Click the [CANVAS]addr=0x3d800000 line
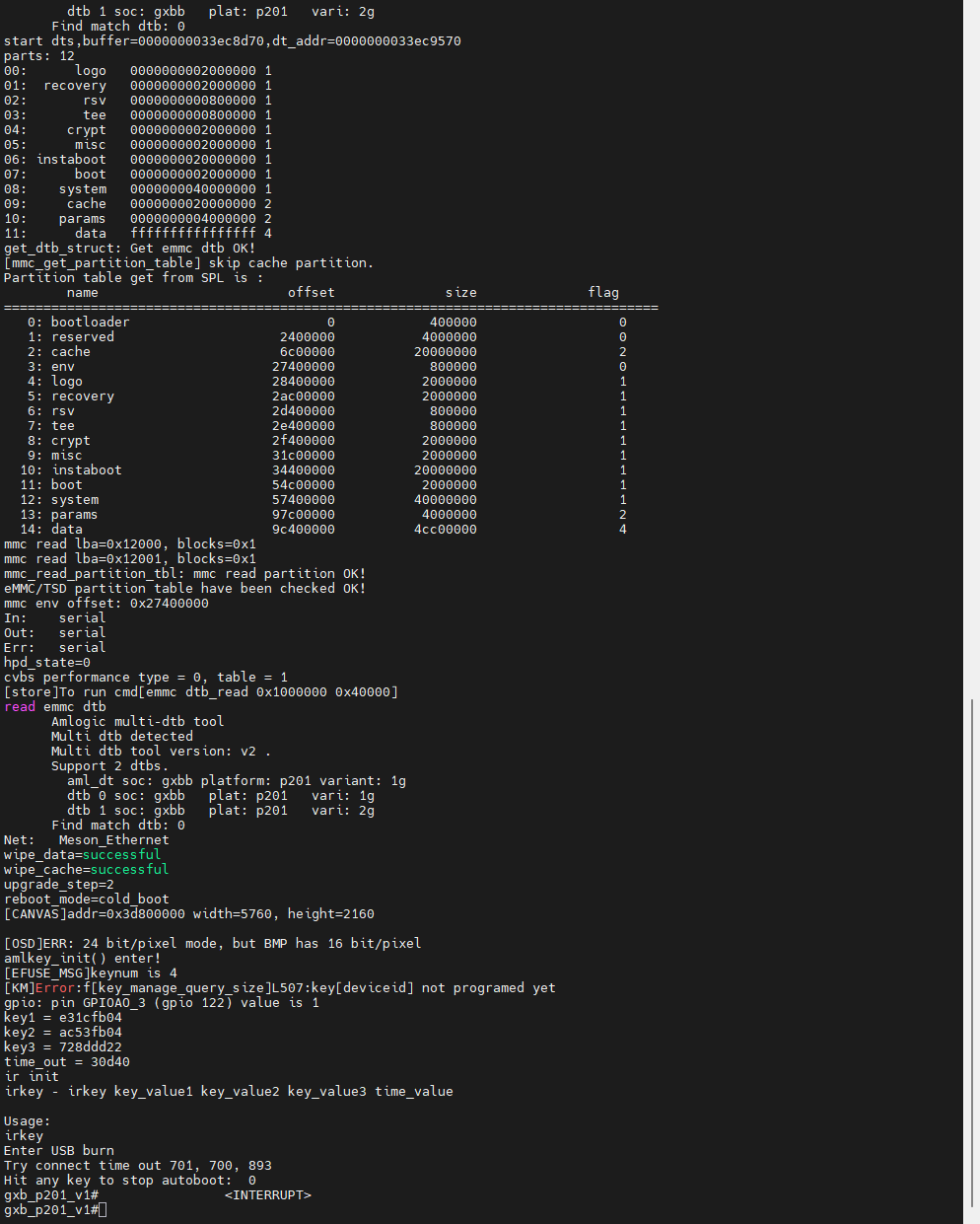Image resolution: width=980 pixels, height=1224 pixels. (x=189, y=914)
